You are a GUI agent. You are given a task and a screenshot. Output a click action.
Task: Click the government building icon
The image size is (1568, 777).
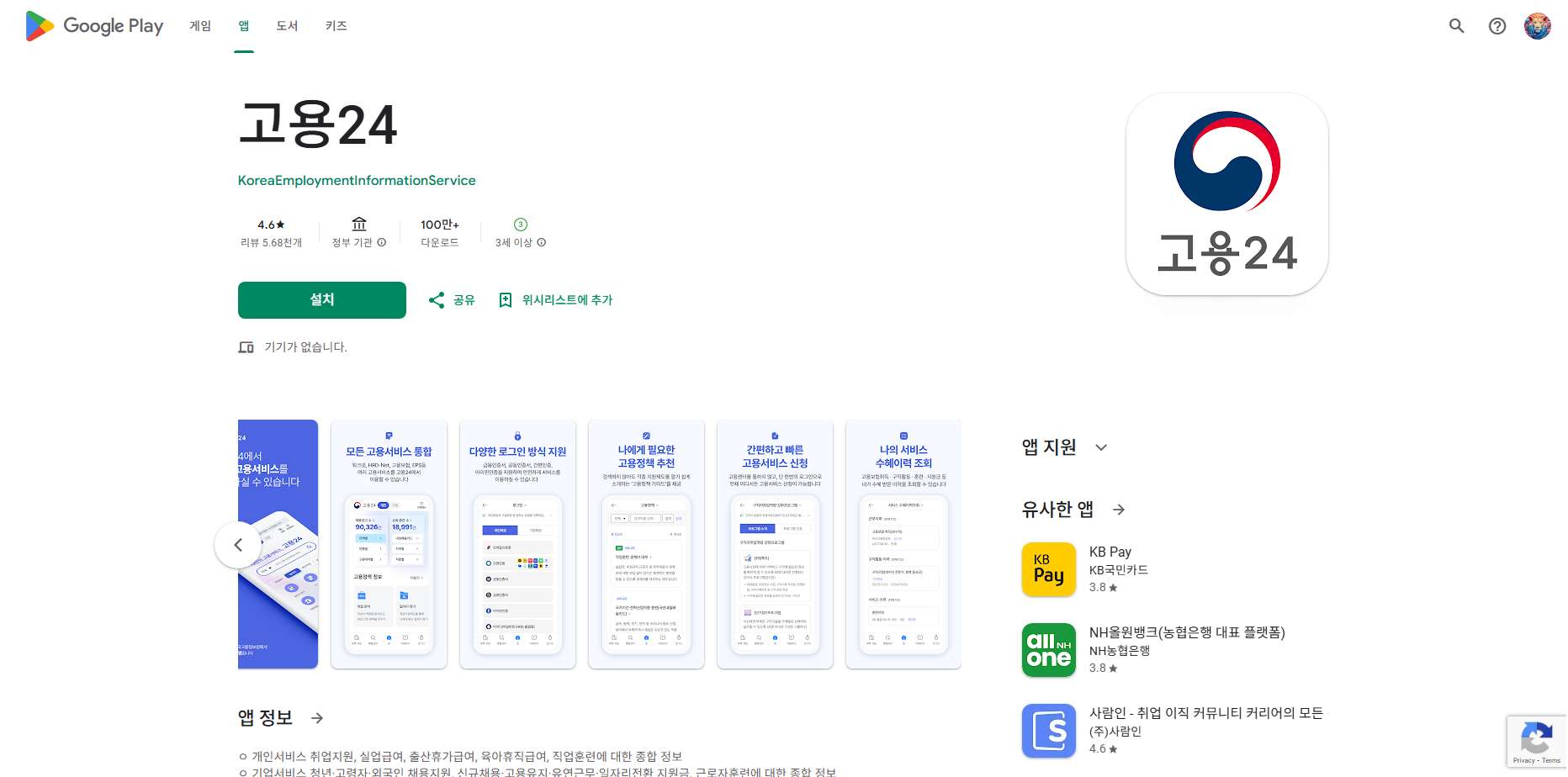359,224
